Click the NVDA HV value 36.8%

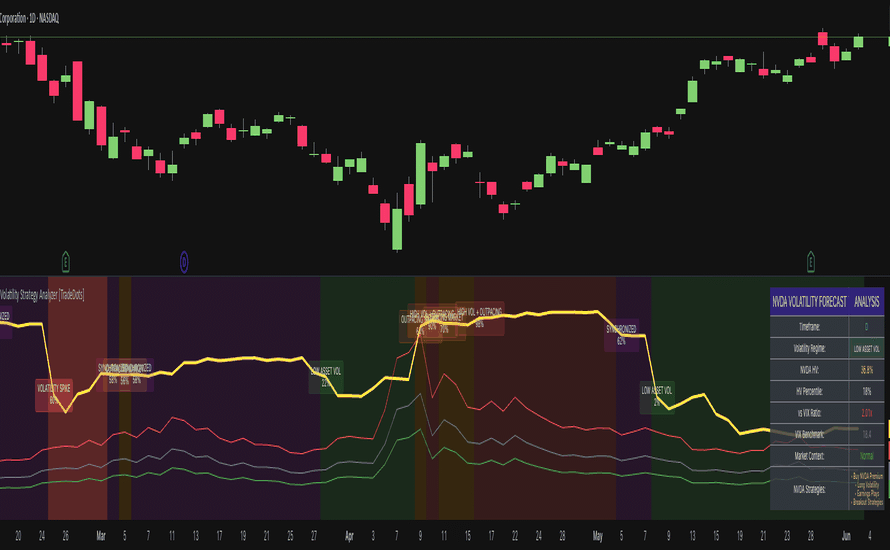tap(866, 369)
